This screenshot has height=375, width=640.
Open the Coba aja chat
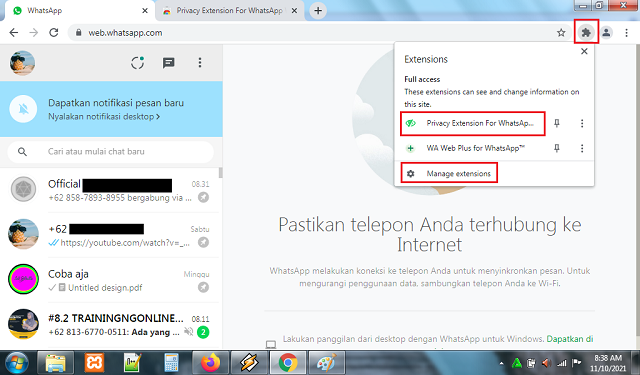pos(110,280)
